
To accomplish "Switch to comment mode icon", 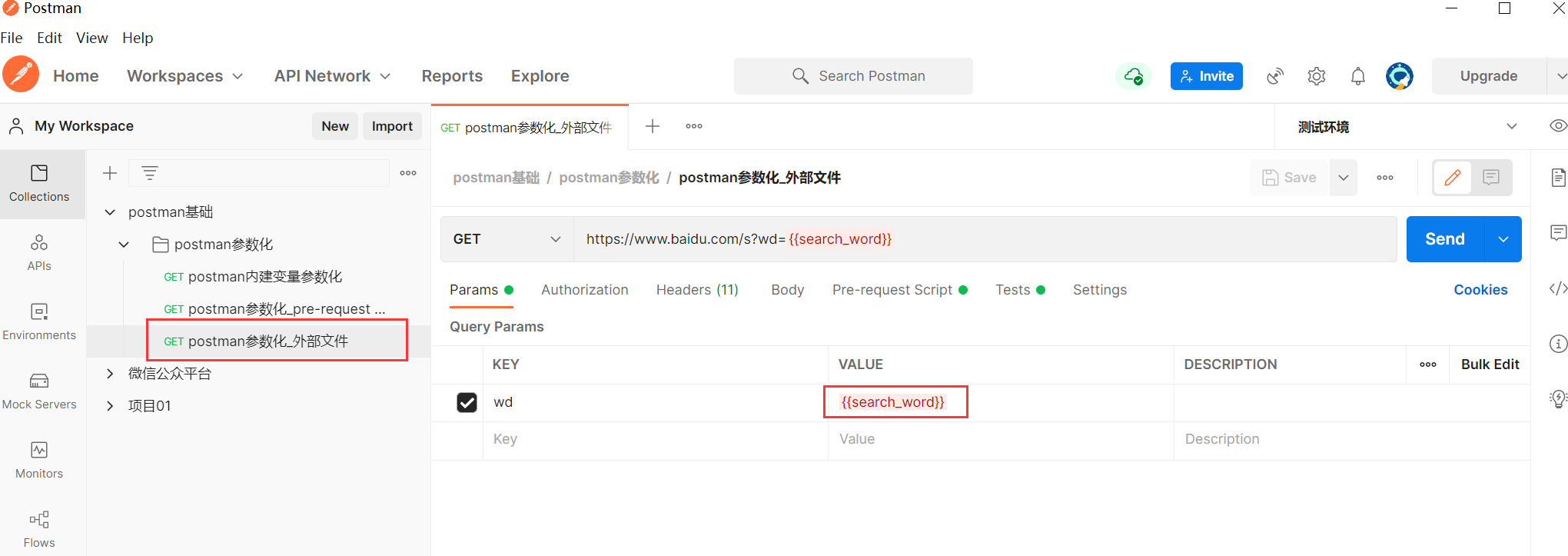I will 1491,178.
